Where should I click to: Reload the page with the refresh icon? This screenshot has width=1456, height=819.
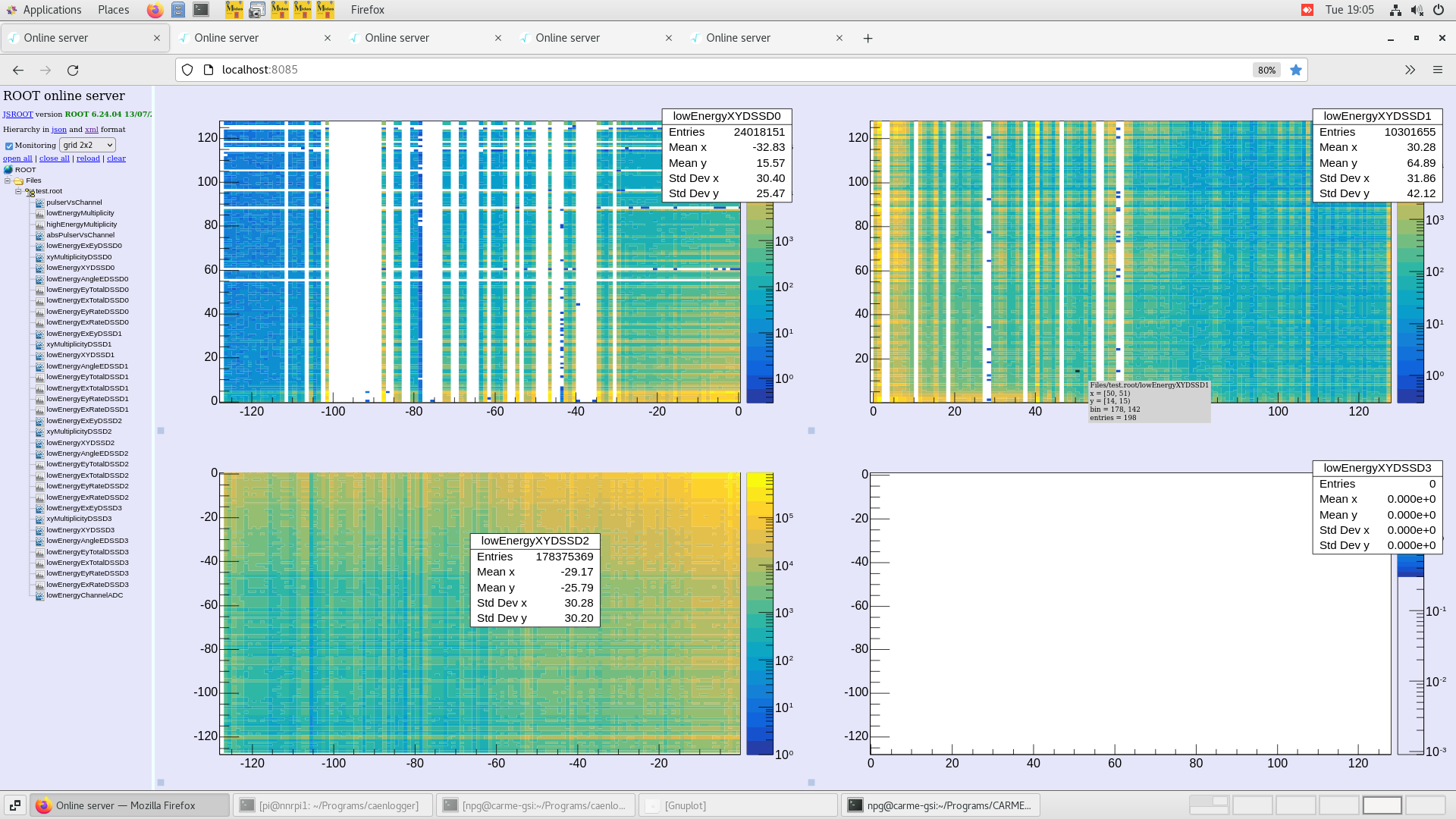(x=74, y=70)
